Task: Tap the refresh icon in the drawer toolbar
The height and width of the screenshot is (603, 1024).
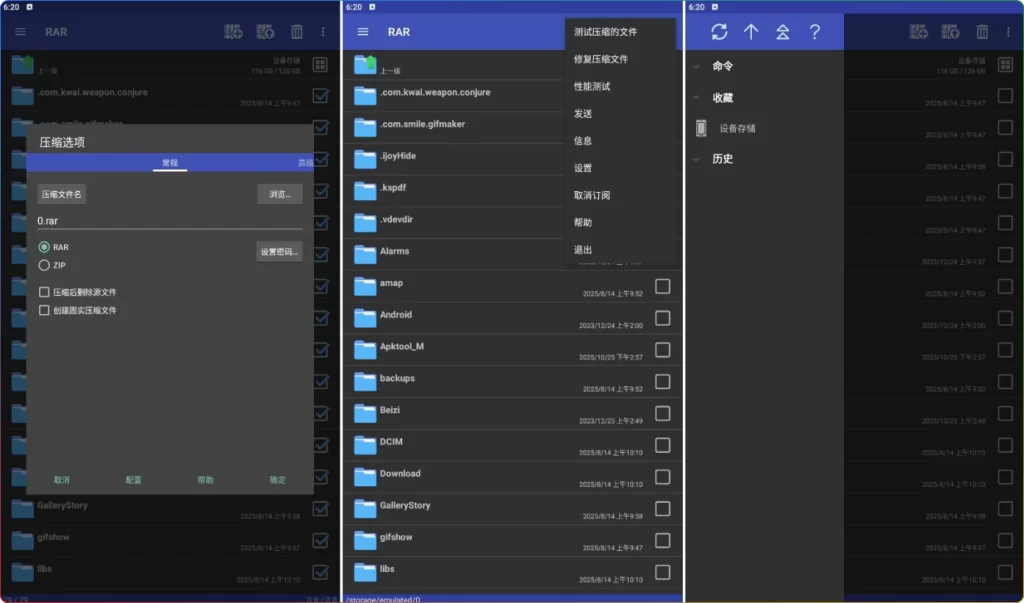Action: [720, 32]
